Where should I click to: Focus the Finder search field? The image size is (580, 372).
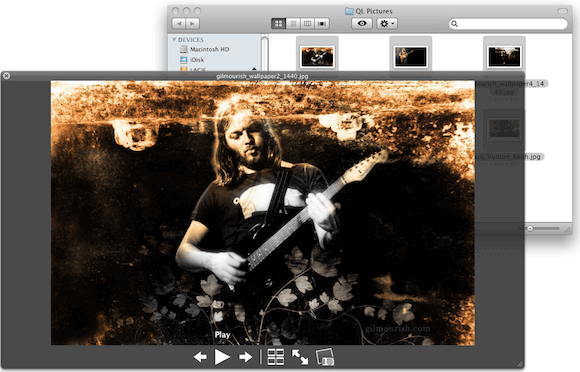(x=508, y=24)
